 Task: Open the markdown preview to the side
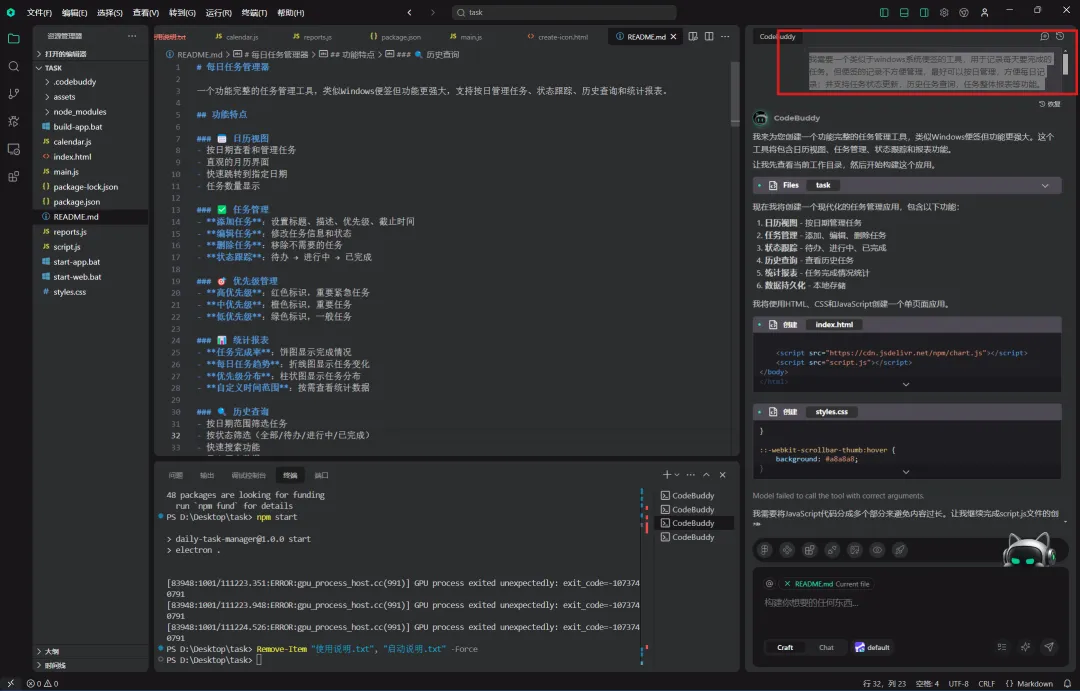[693, 37]
